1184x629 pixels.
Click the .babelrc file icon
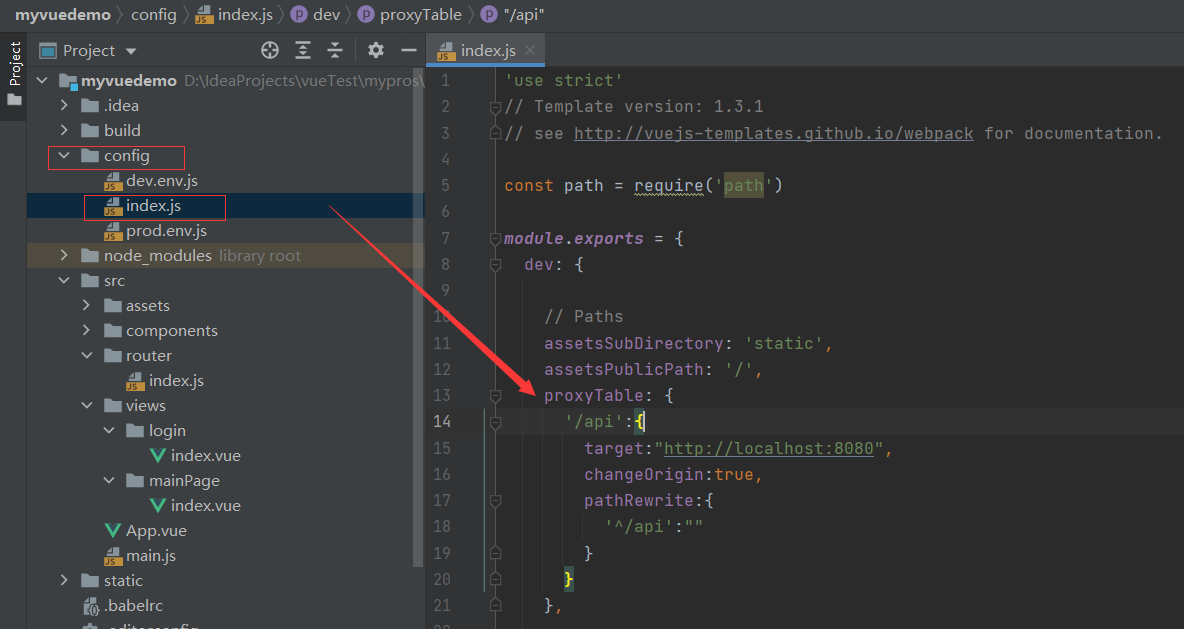click(x=90, y=605)
